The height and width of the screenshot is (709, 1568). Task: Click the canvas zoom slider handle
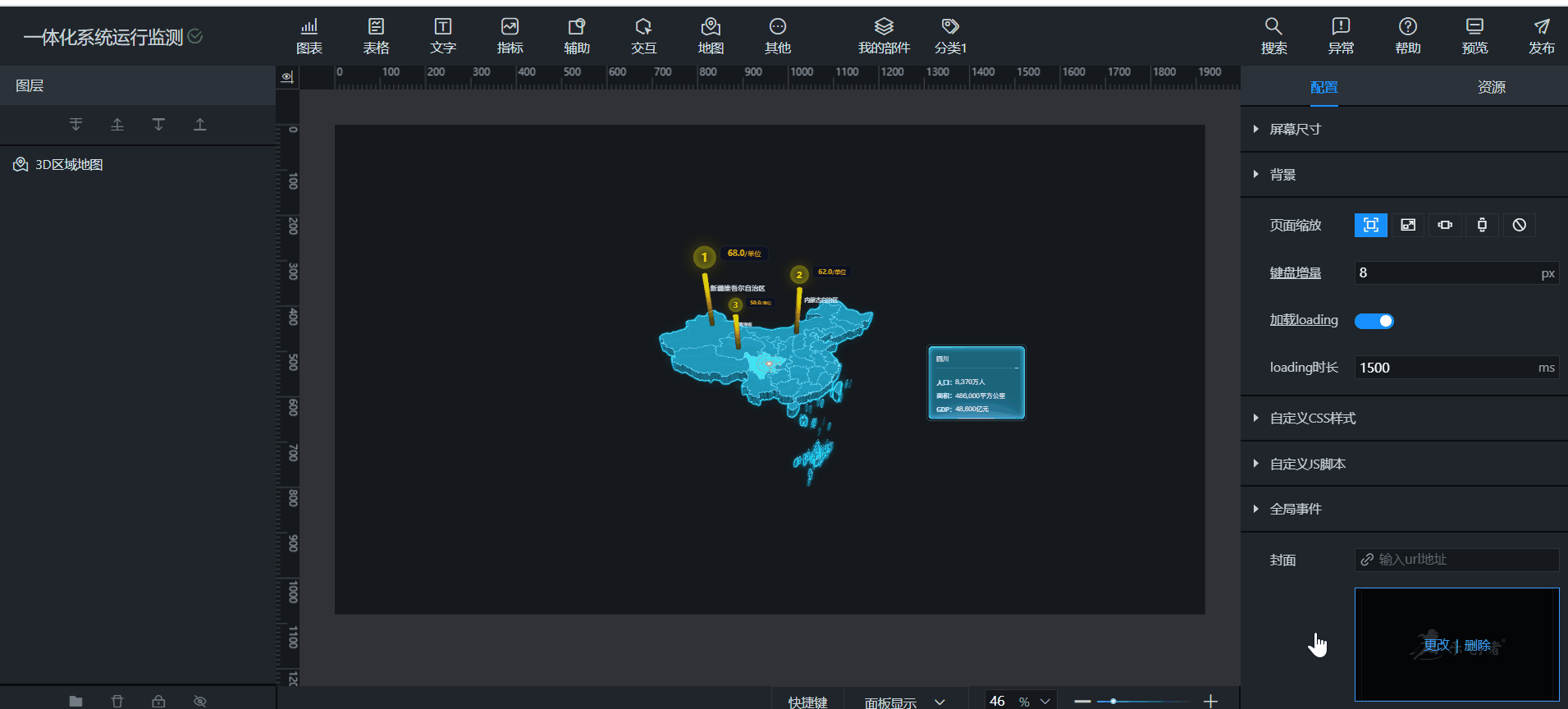tap(1113, 702)
